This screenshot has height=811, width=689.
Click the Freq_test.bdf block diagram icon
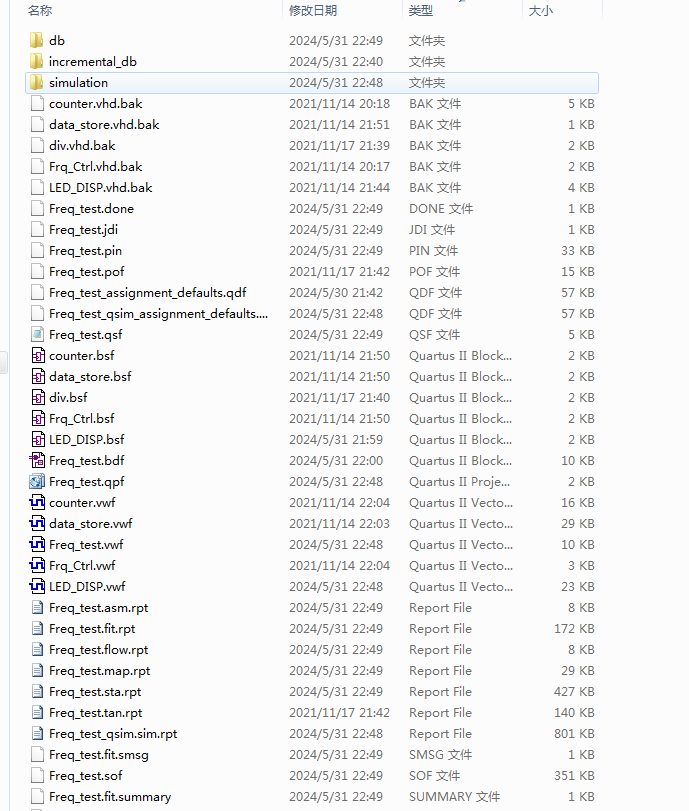point(37,461)
